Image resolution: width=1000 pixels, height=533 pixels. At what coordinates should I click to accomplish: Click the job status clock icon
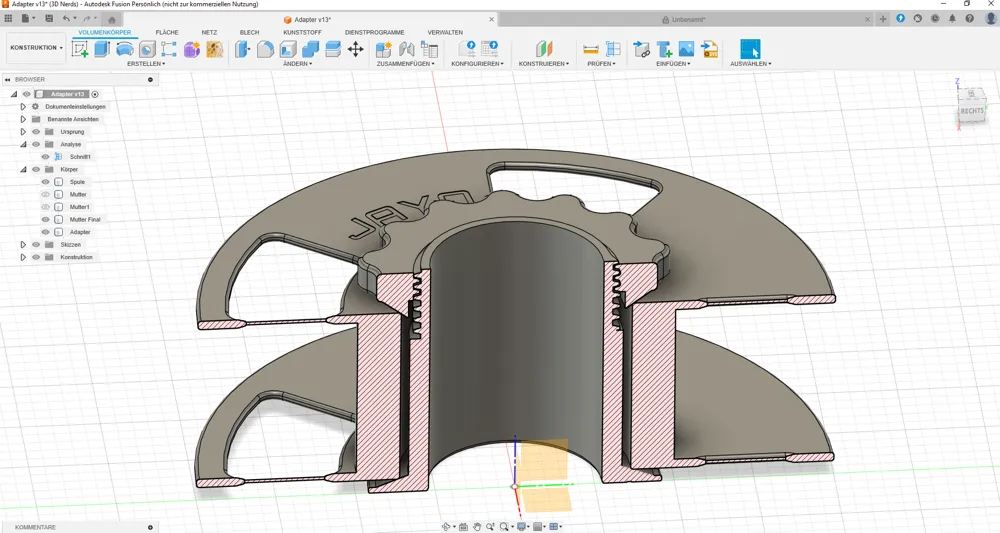click(935, 18)
